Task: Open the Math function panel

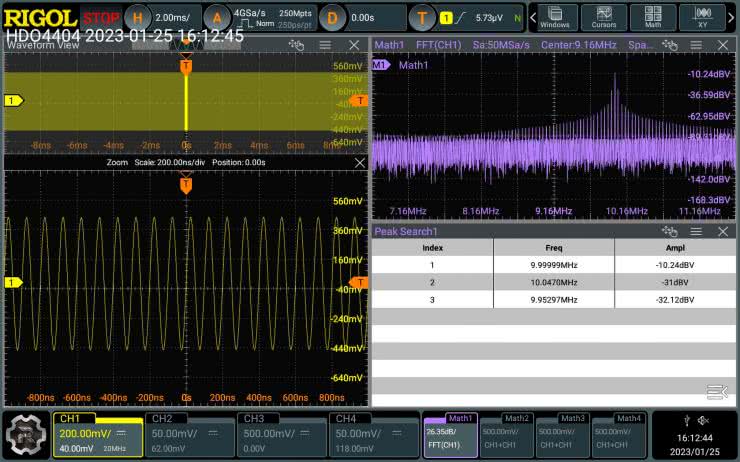Action: (652, 17)
